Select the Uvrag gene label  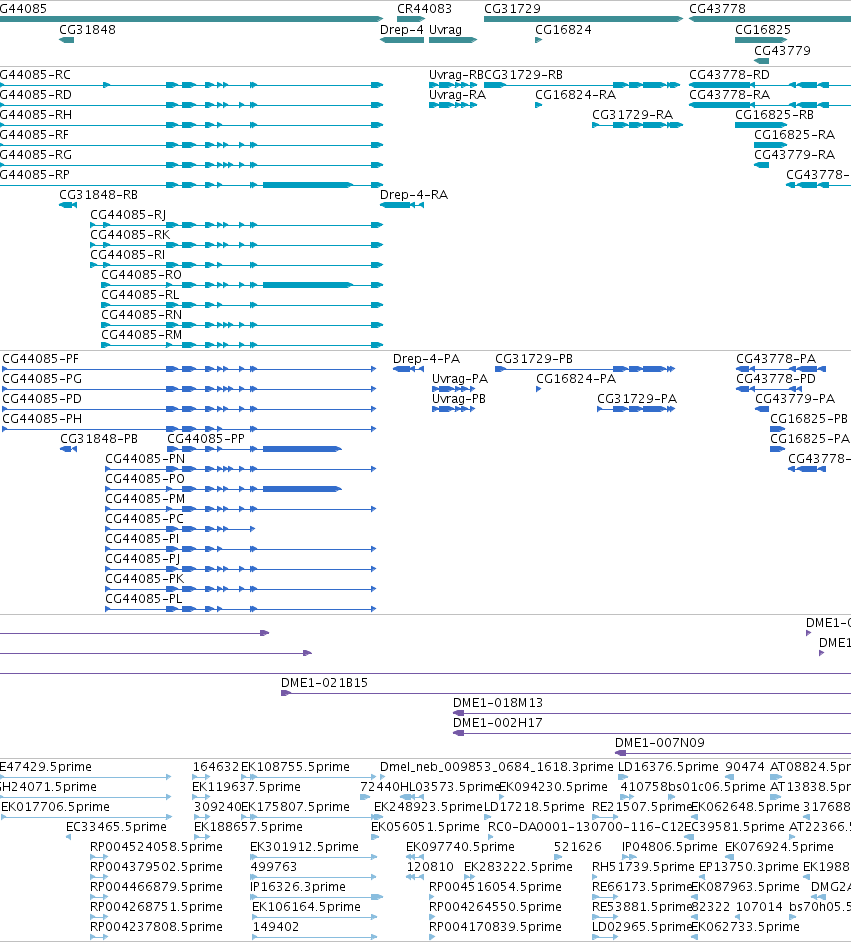coord(445,29)
